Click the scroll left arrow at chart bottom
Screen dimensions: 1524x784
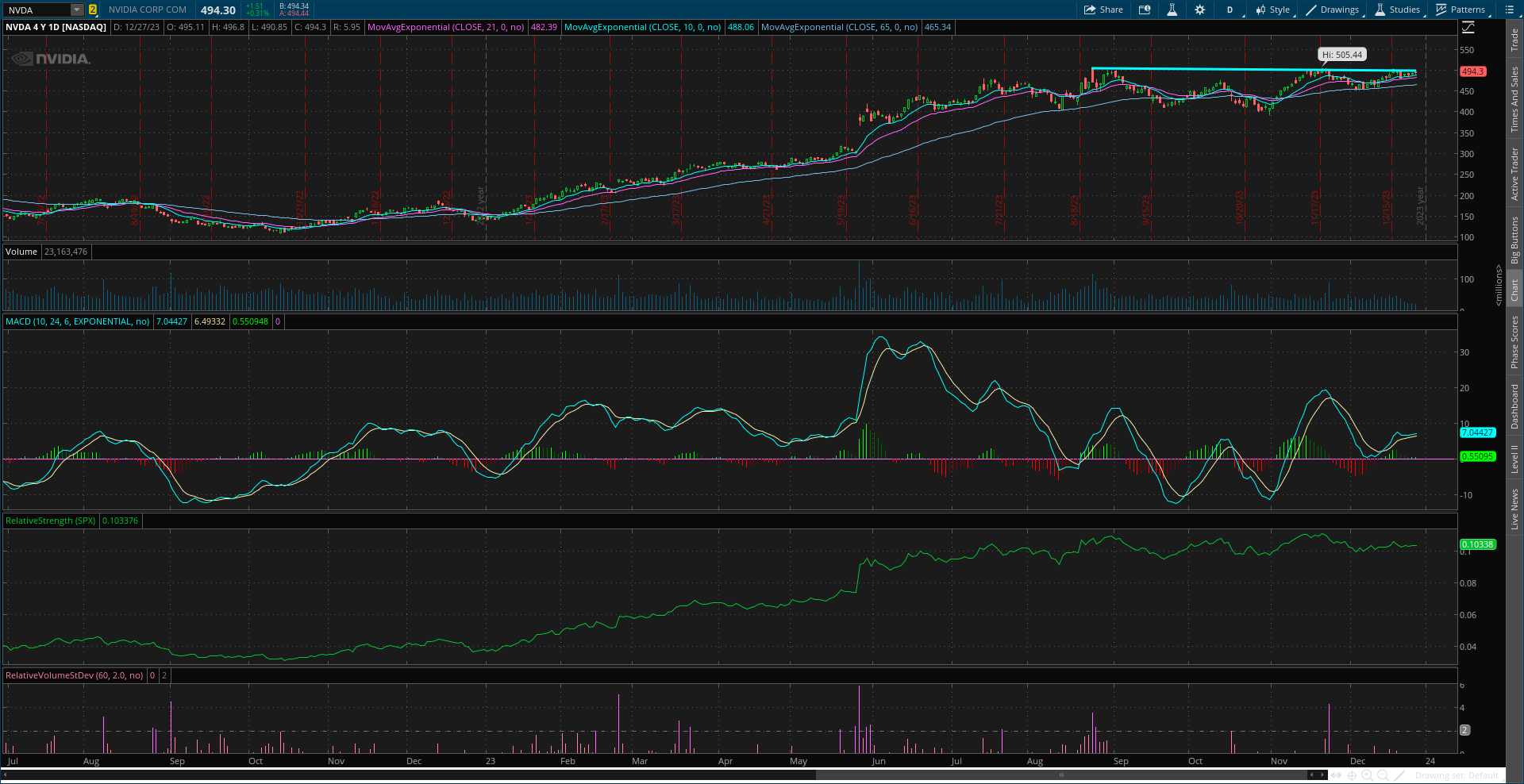click(1311, 775)
